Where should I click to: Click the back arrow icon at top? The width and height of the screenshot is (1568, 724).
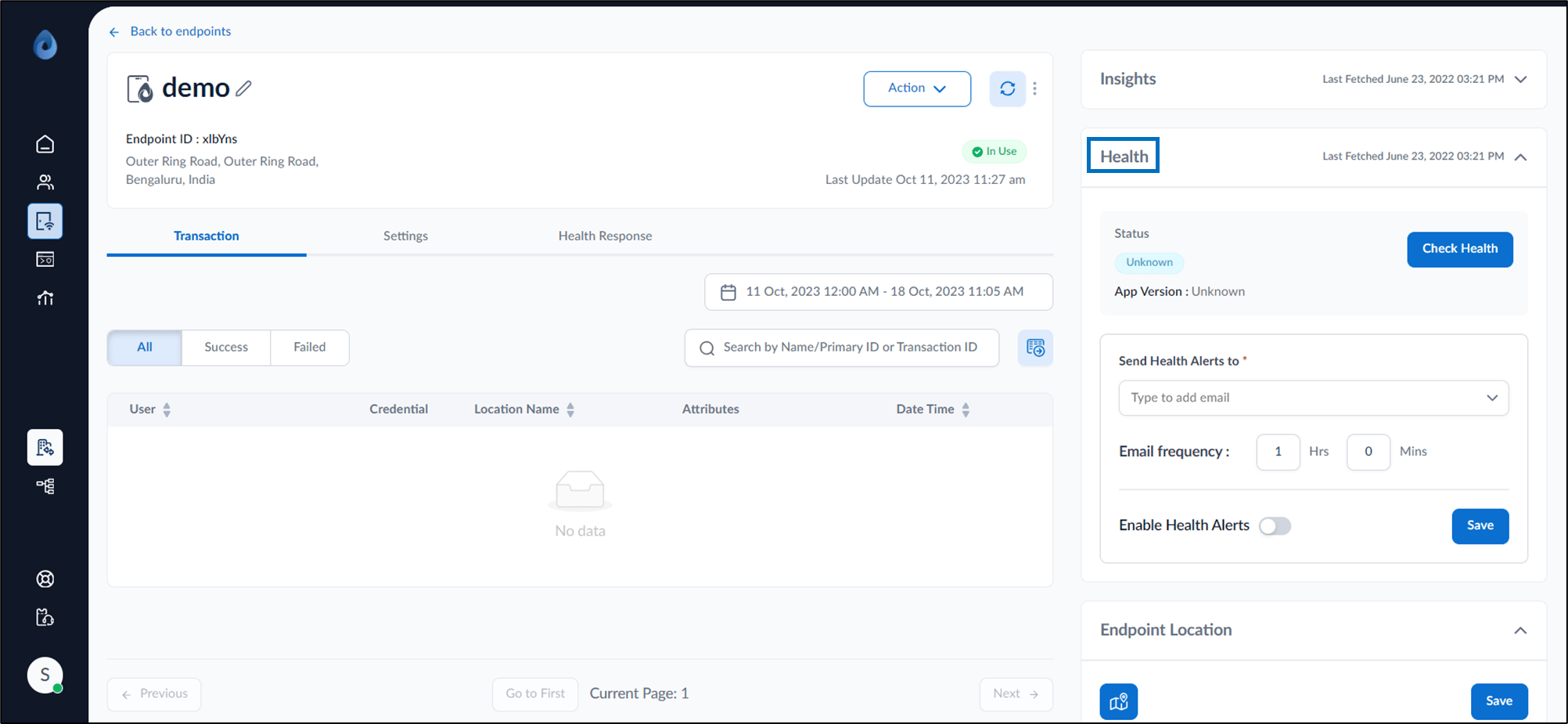[114, 32]
